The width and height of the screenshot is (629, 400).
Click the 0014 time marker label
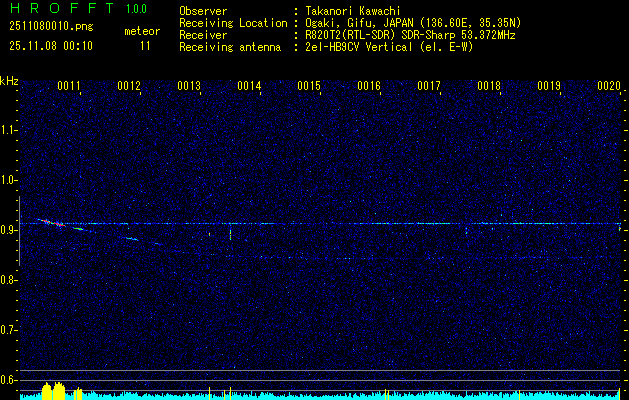pos(249,85)
